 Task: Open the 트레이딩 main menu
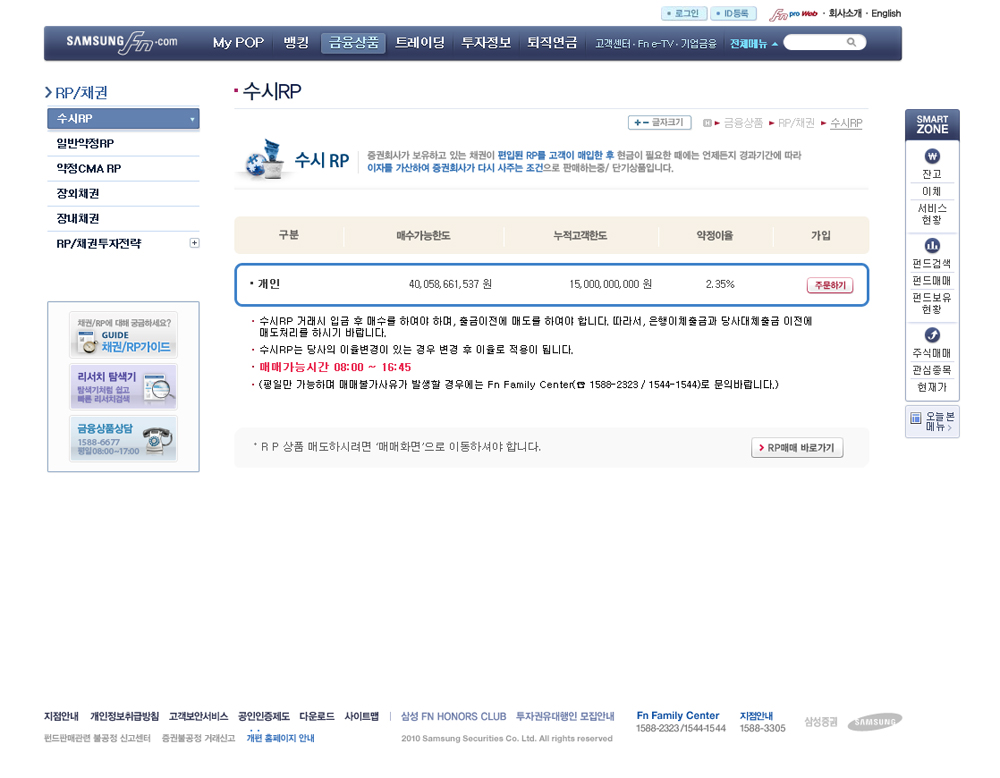(419, 43)
